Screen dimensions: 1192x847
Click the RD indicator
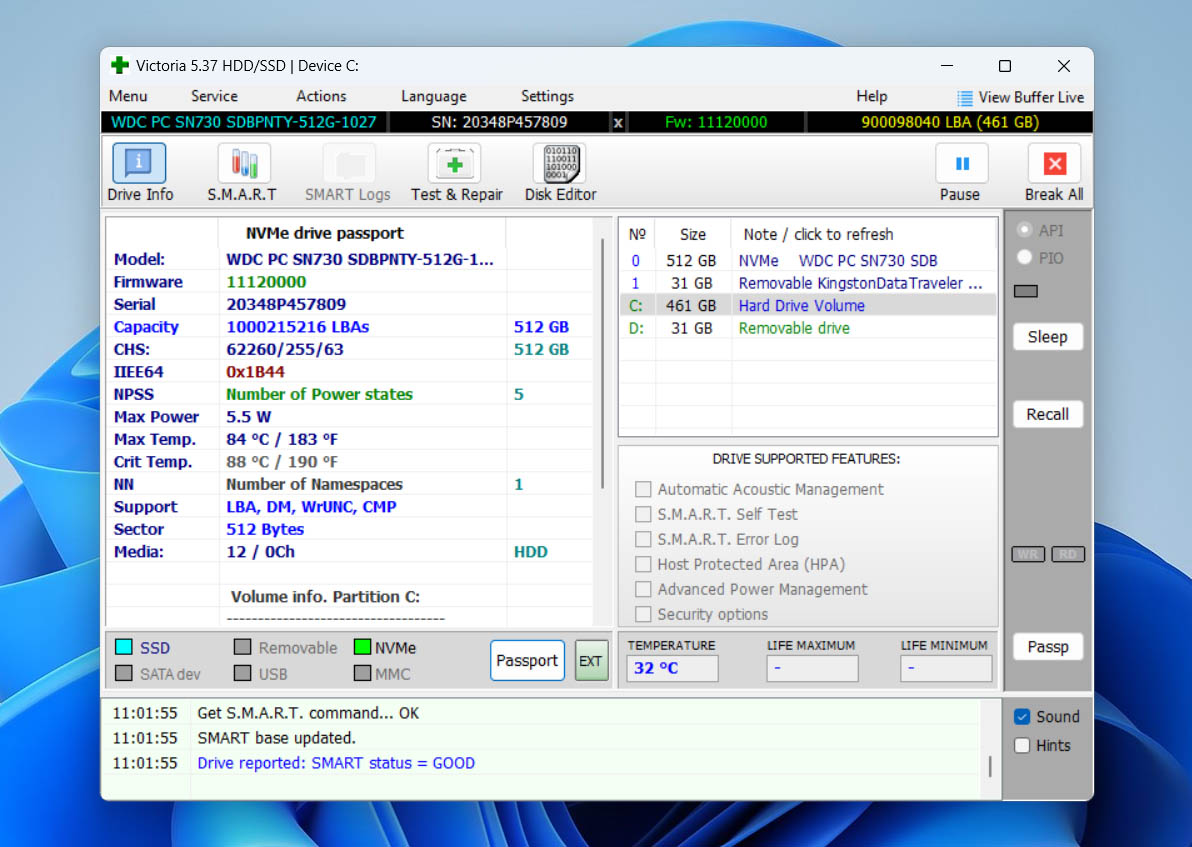1067,554
